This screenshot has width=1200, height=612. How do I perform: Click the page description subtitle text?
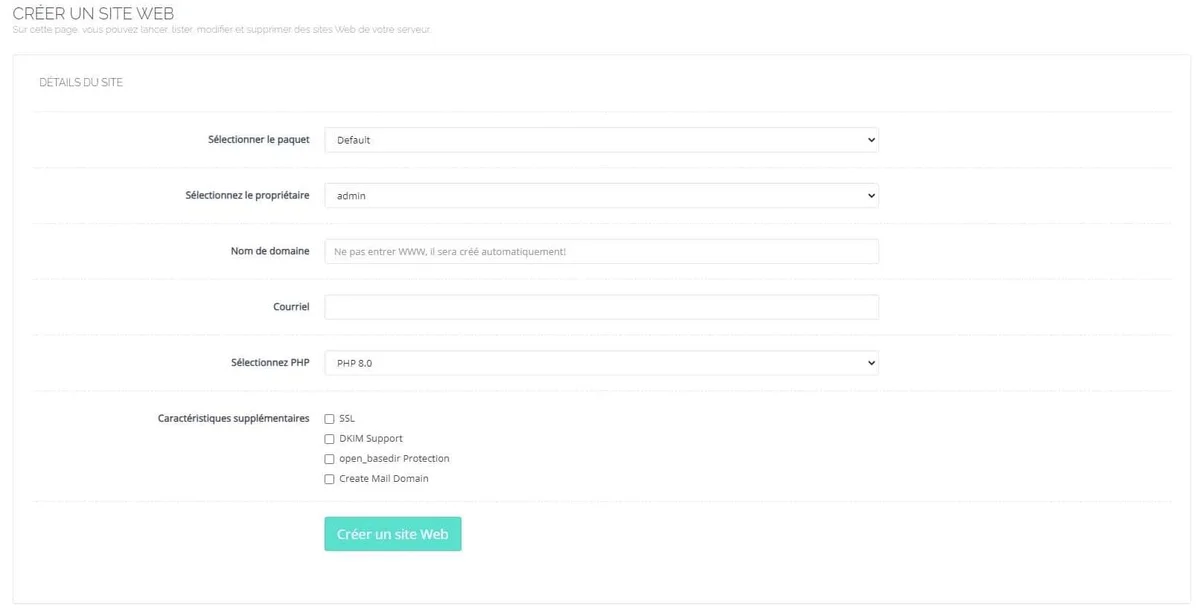(221, 30)
